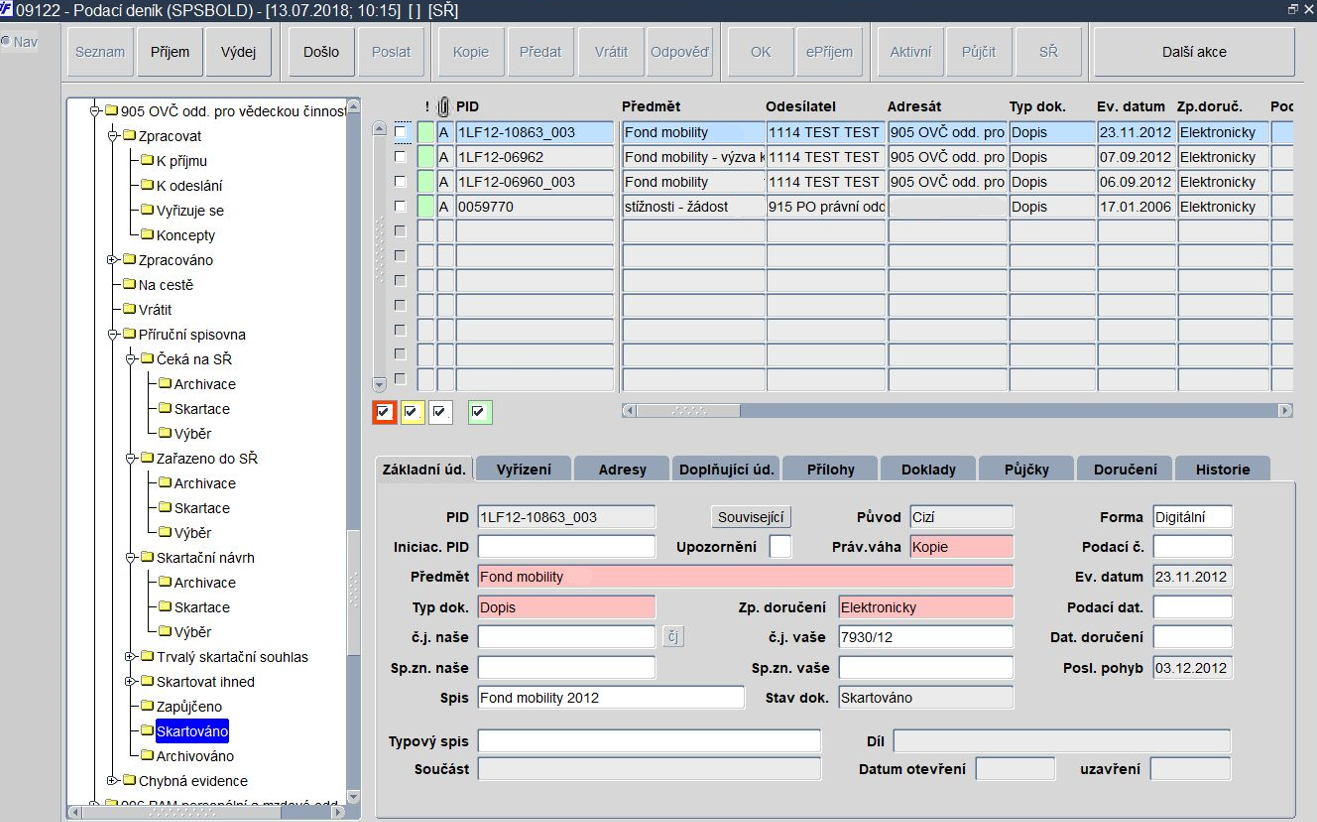Click Skartace folder icon under Čeká na SŘ
Viewport: 1317px width, 822px height.
click(165, 409)
